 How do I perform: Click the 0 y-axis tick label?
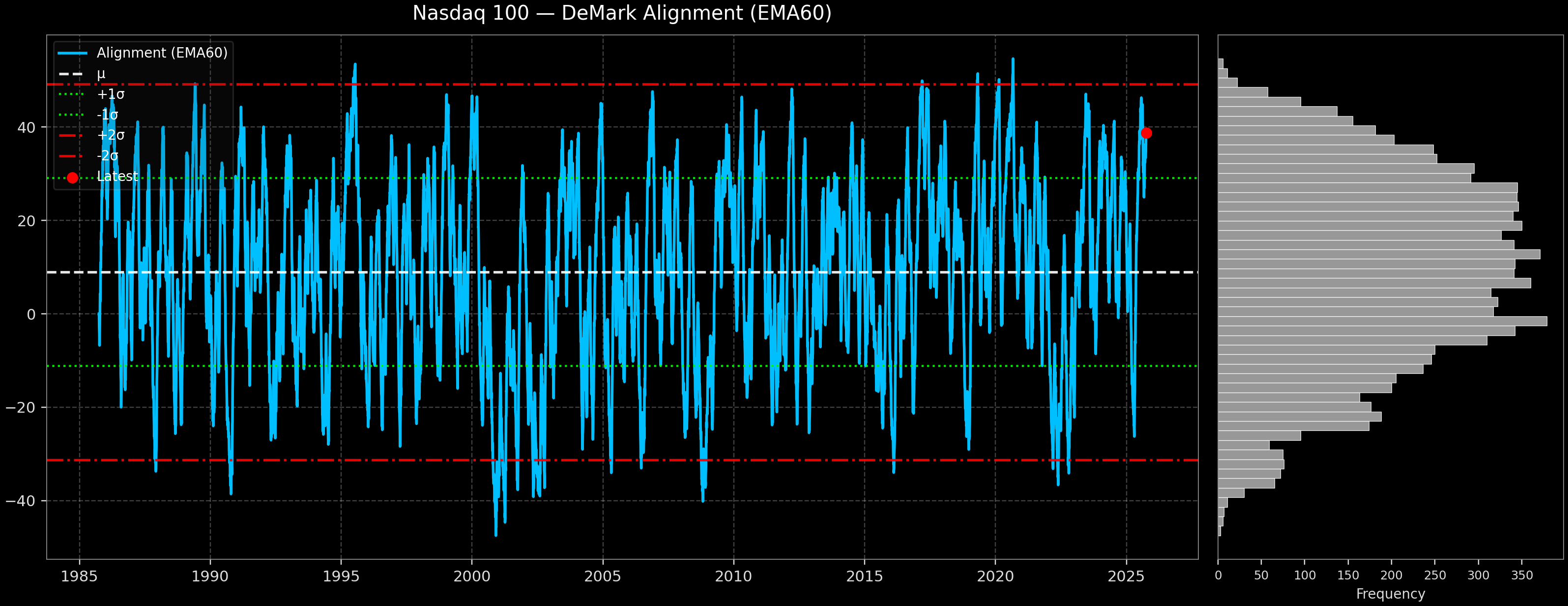pos(31,314)
